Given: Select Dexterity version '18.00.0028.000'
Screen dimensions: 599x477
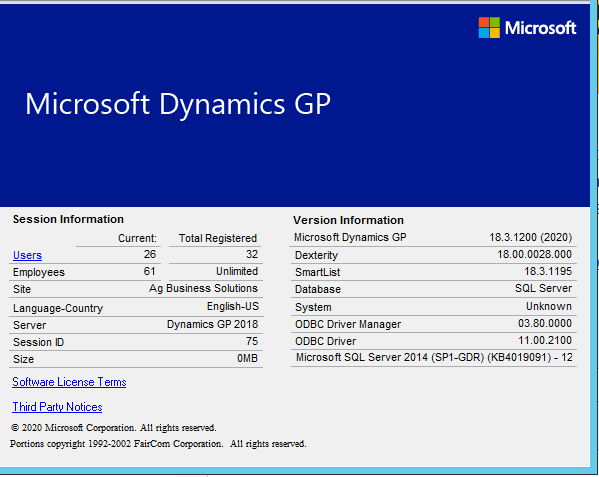Looking at the screenshot, I should click(x=534, y=254).
